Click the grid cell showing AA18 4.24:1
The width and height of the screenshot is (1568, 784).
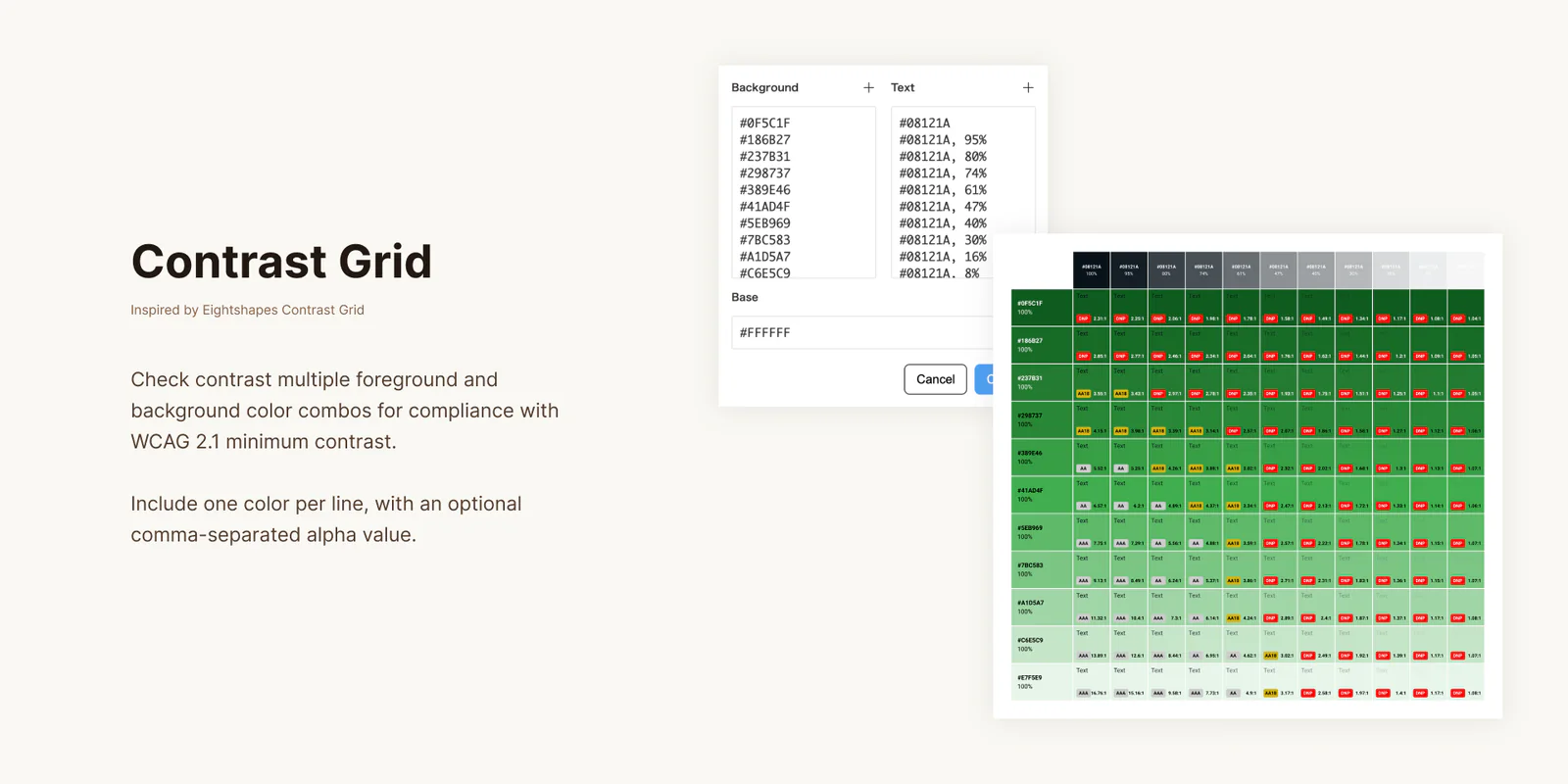click(1242, 608)
